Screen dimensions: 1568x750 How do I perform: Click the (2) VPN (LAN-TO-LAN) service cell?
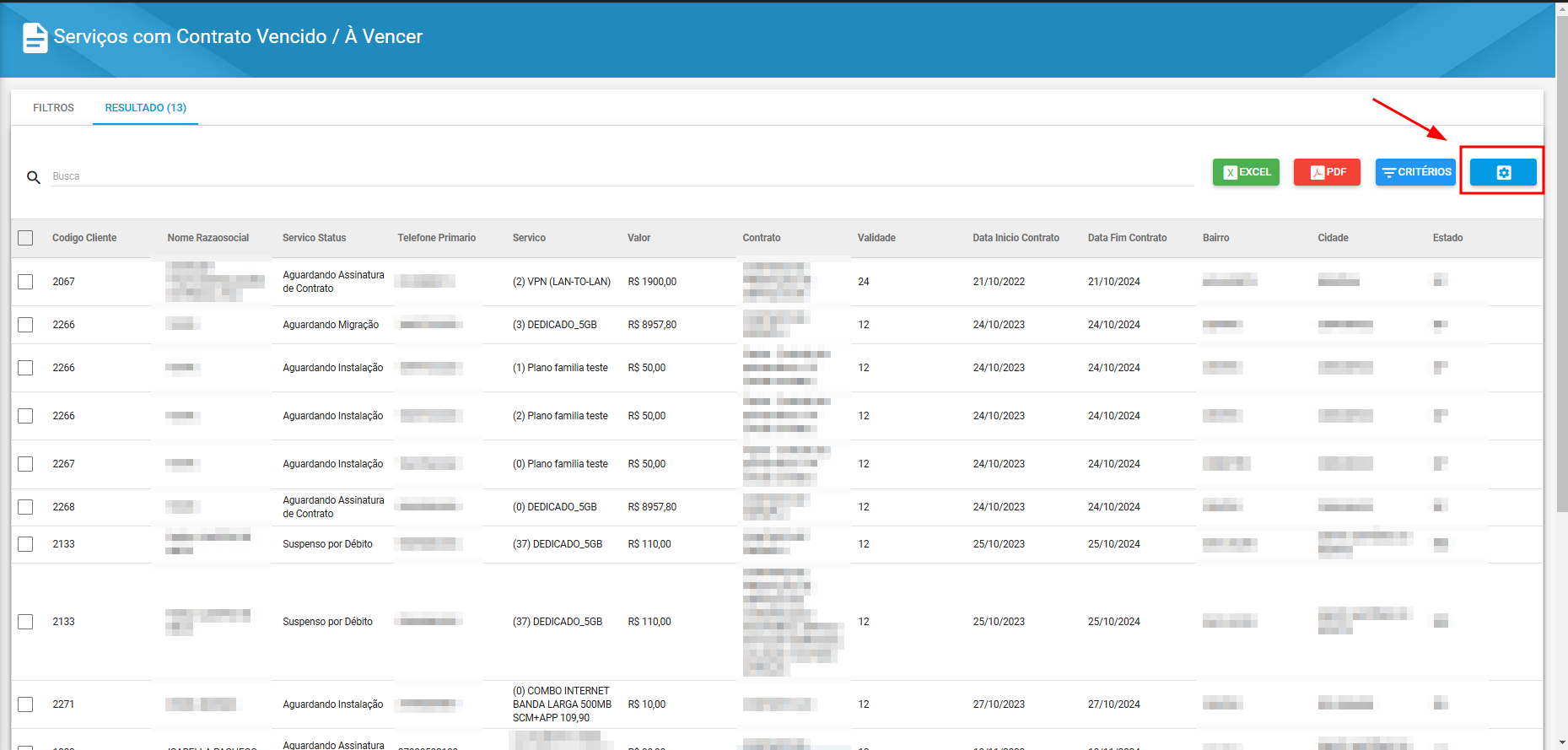click(562, 282)
